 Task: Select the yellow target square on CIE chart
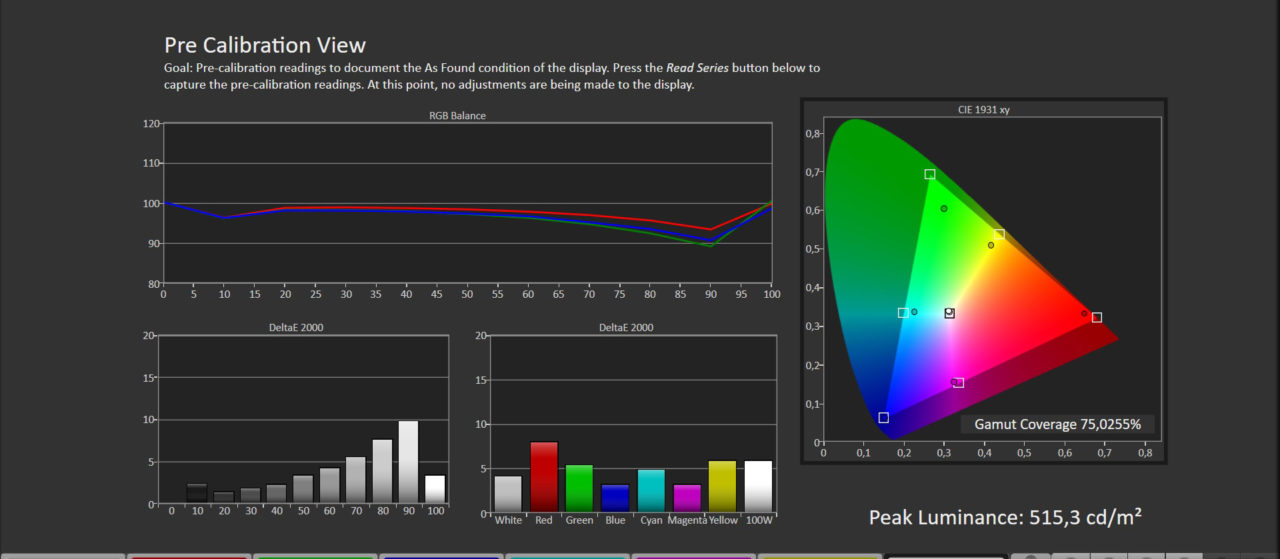point(999,235)
